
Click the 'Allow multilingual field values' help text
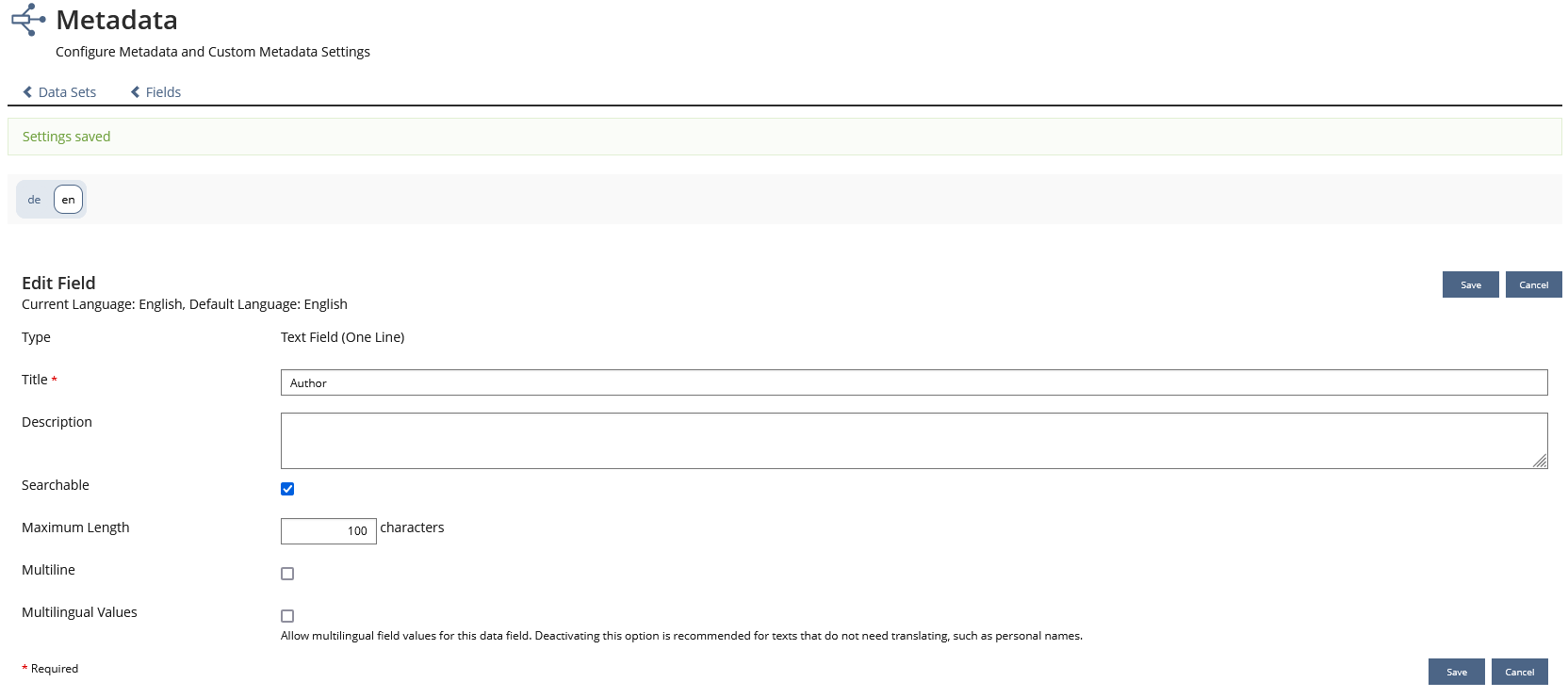681,636
